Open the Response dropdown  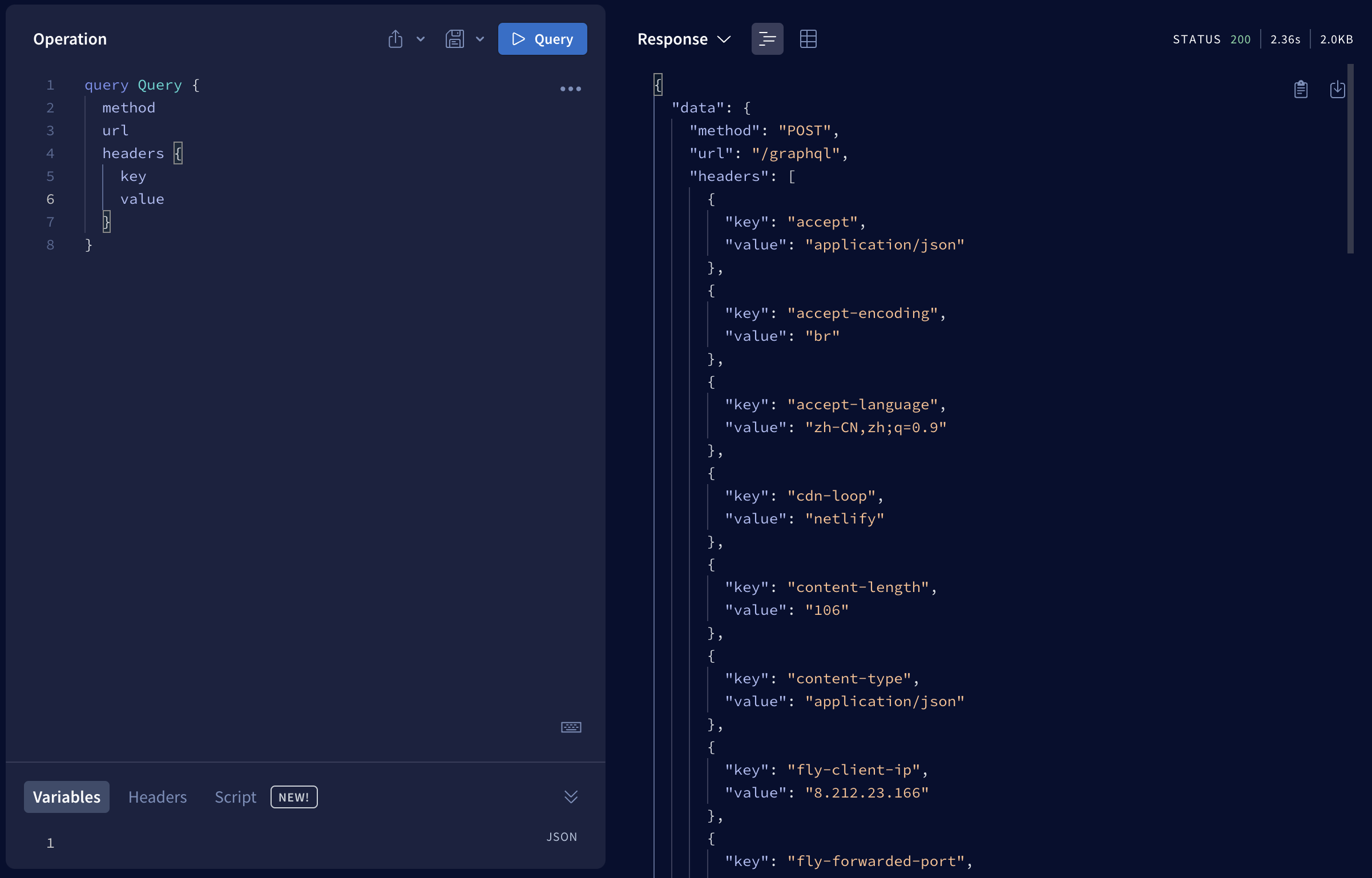(683, 39)
